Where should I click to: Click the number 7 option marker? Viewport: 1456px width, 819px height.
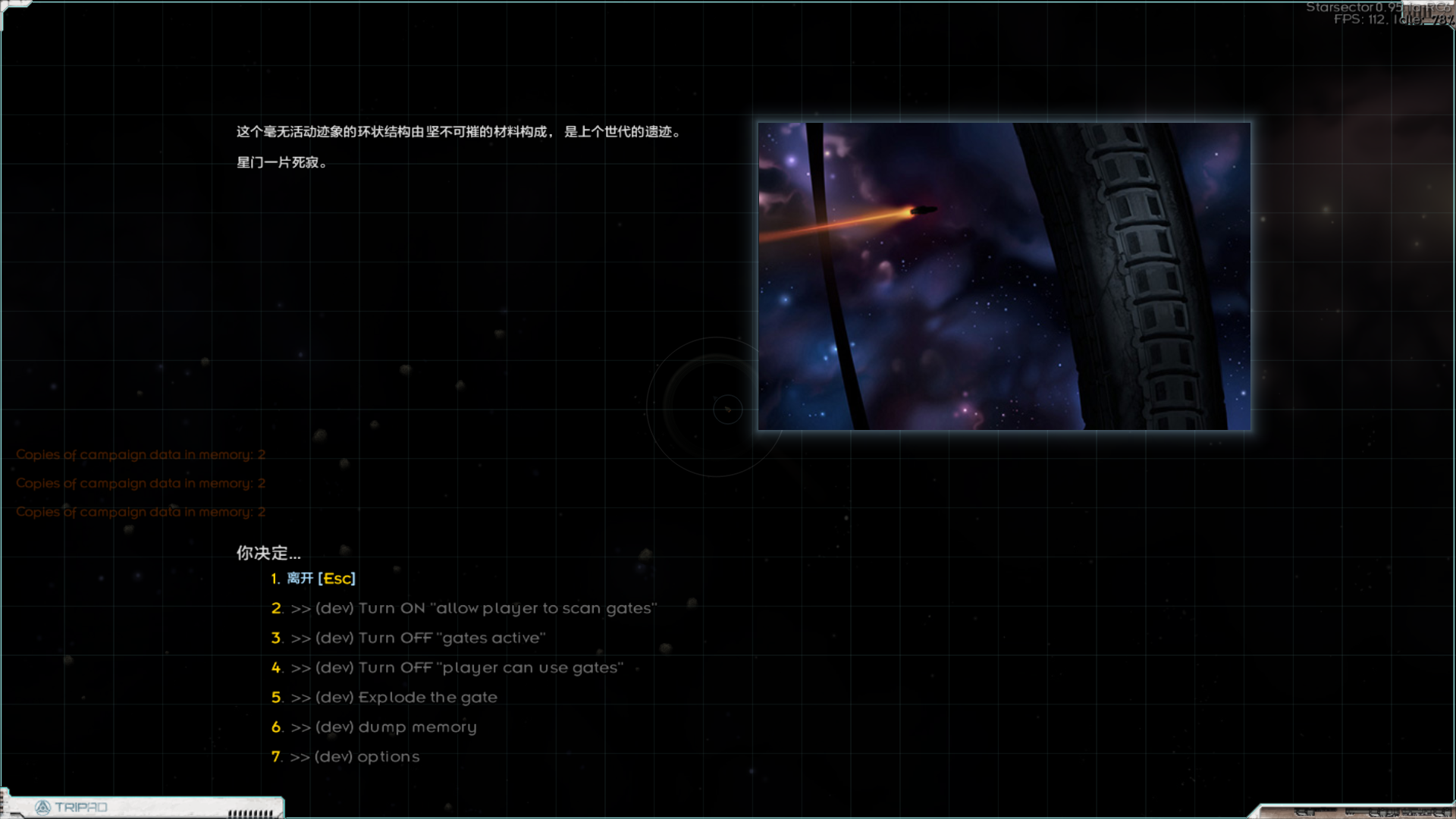pos(276,756)
